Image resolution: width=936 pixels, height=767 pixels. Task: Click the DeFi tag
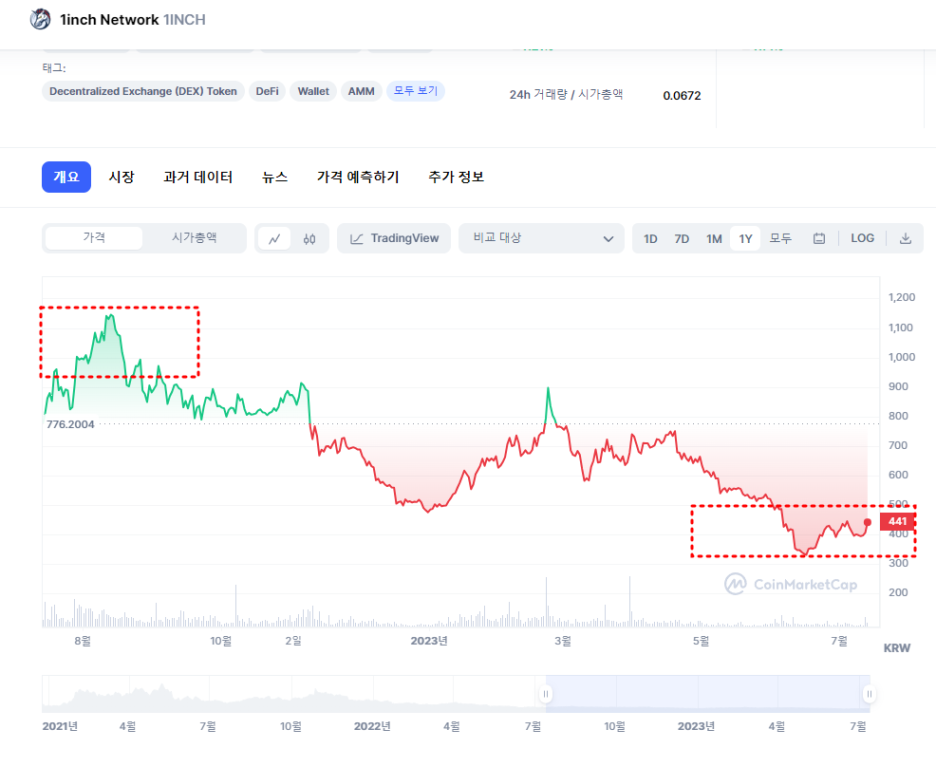coord(267,91)
